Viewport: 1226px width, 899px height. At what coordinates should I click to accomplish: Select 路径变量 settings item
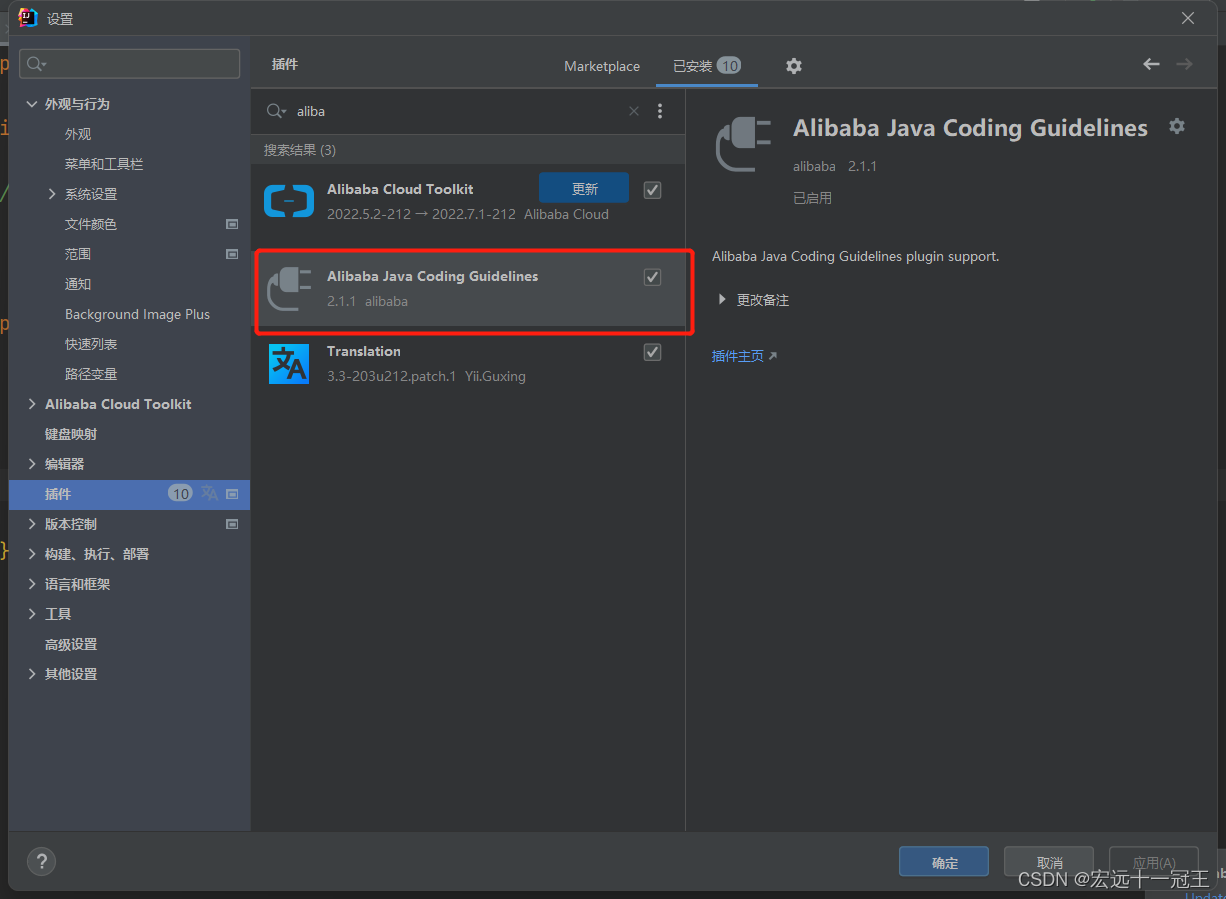coord(91,374)
